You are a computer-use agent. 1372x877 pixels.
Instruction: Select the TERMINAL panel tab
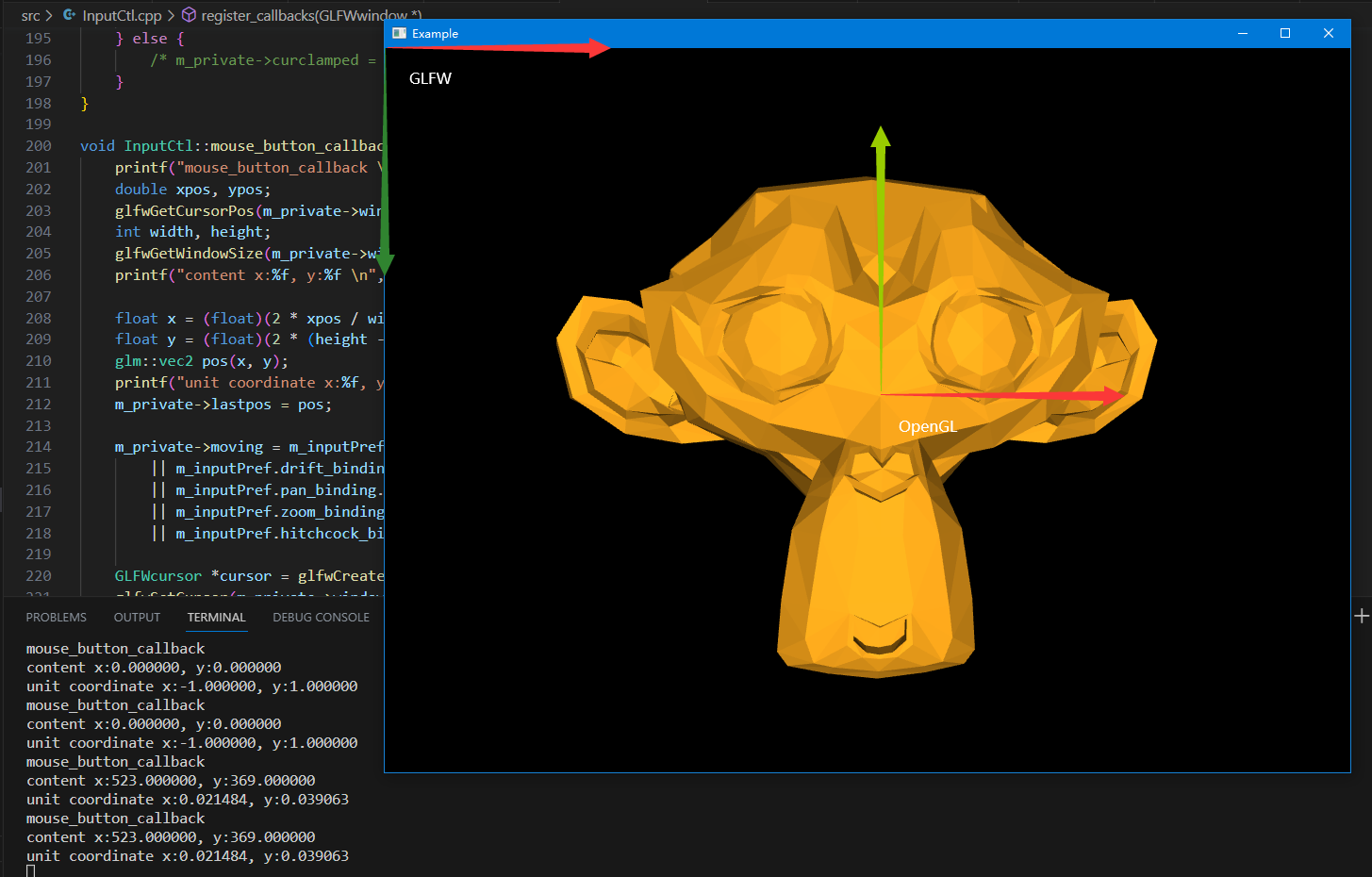coord(216,617)
